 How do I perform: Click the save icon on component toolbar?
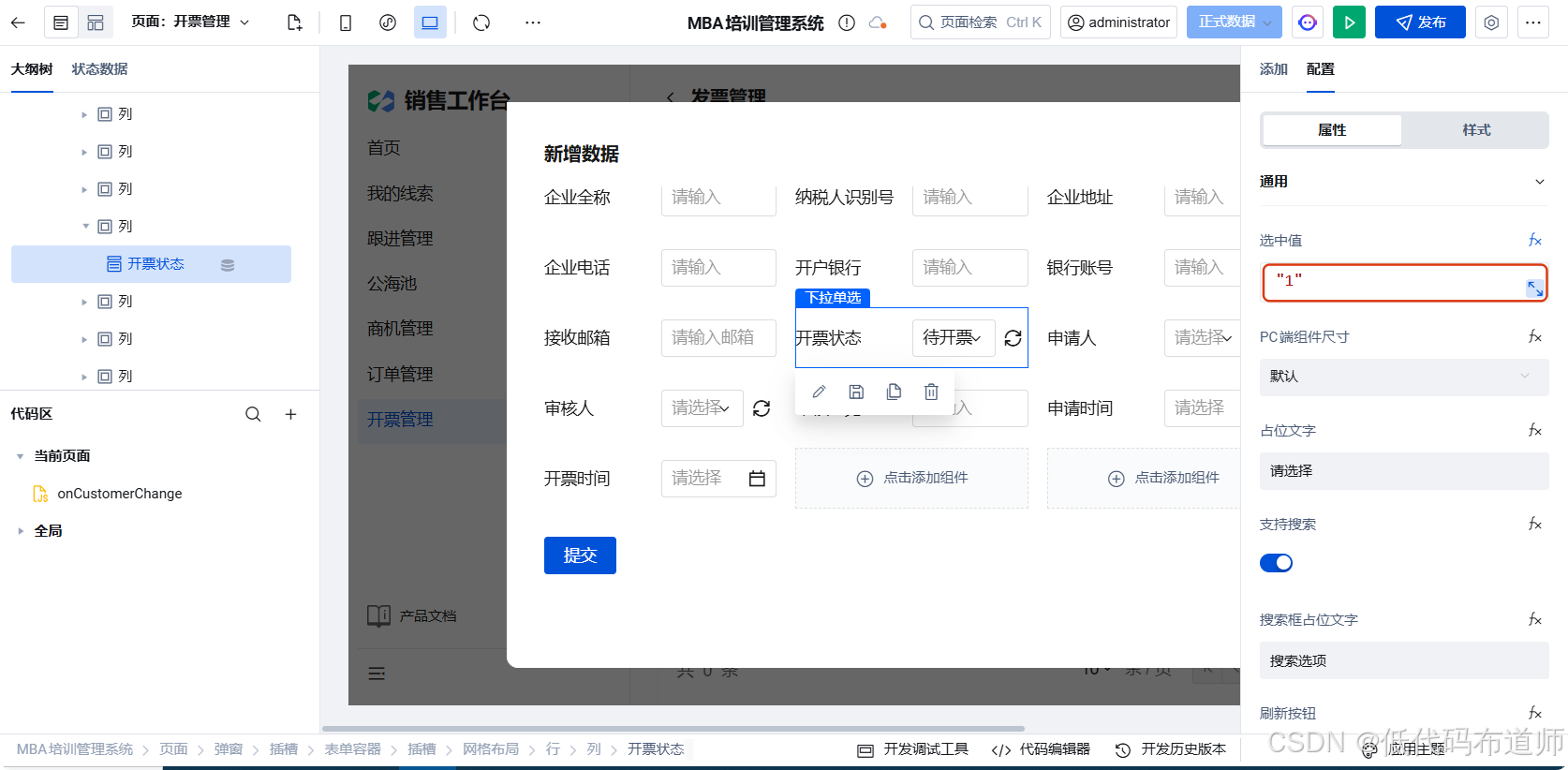point(856,392)
